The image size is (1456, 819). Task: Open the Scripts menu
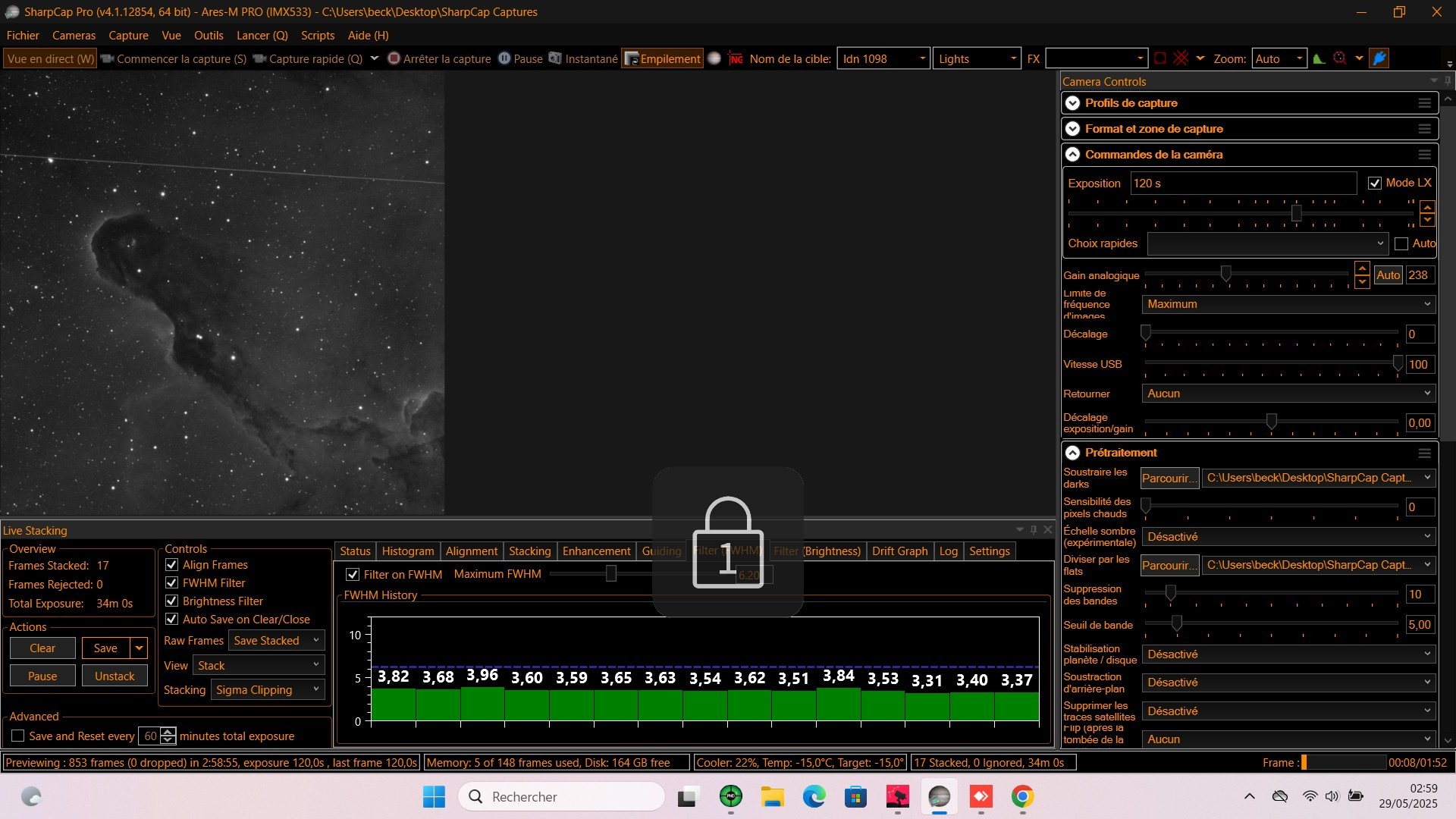(318, 36)
